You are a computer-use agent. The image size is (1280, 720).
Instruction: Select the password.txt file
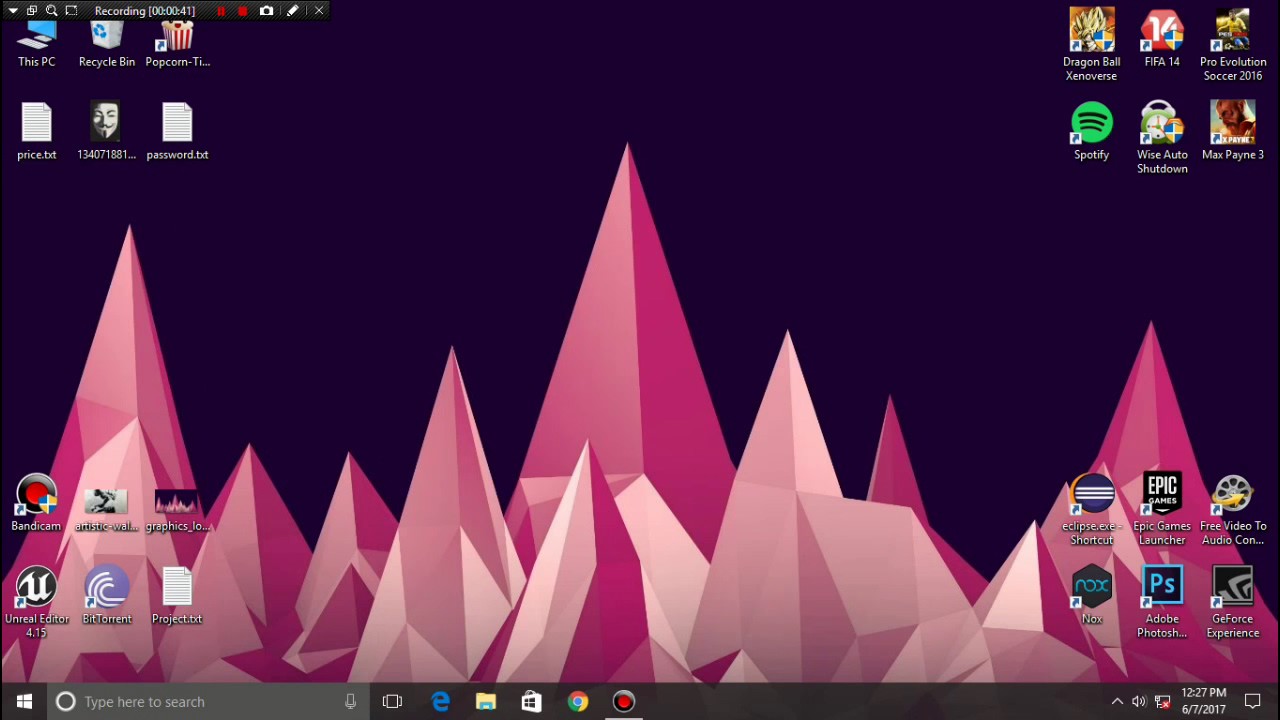pyautogui.click(x=177, y=131)
